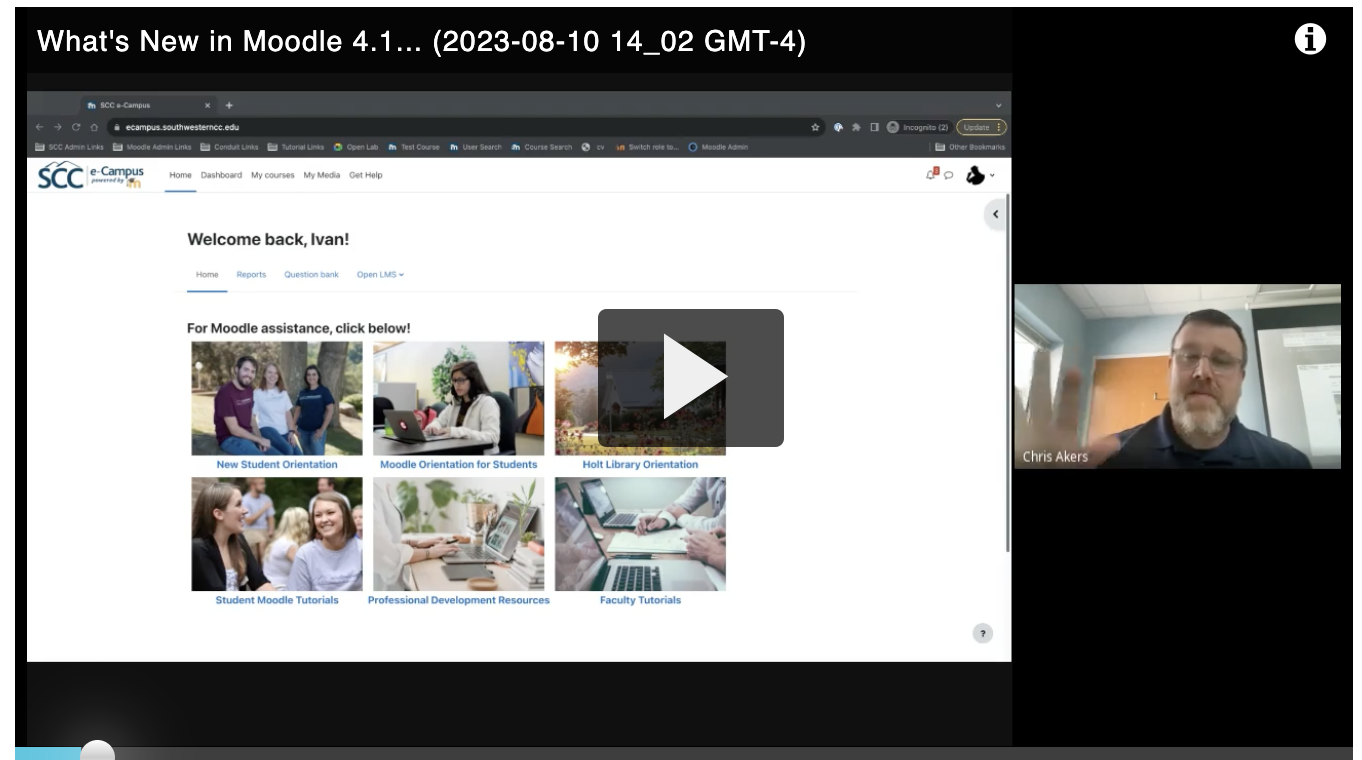Open a new browser tab
Image resolution: width=1362 pixels, height=760 pixels.
click(229, 105)
